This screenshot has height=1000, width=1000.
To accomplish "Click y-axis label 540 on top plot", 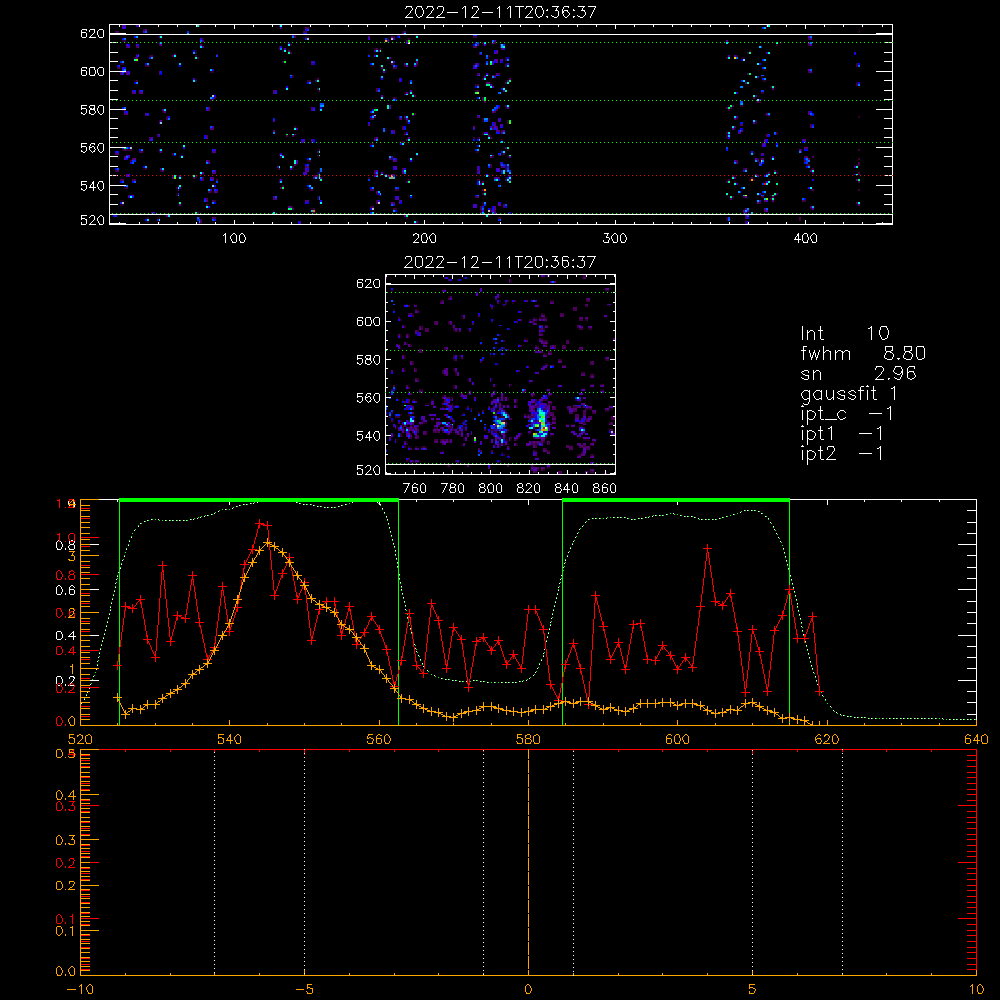I will click(92, 186).
